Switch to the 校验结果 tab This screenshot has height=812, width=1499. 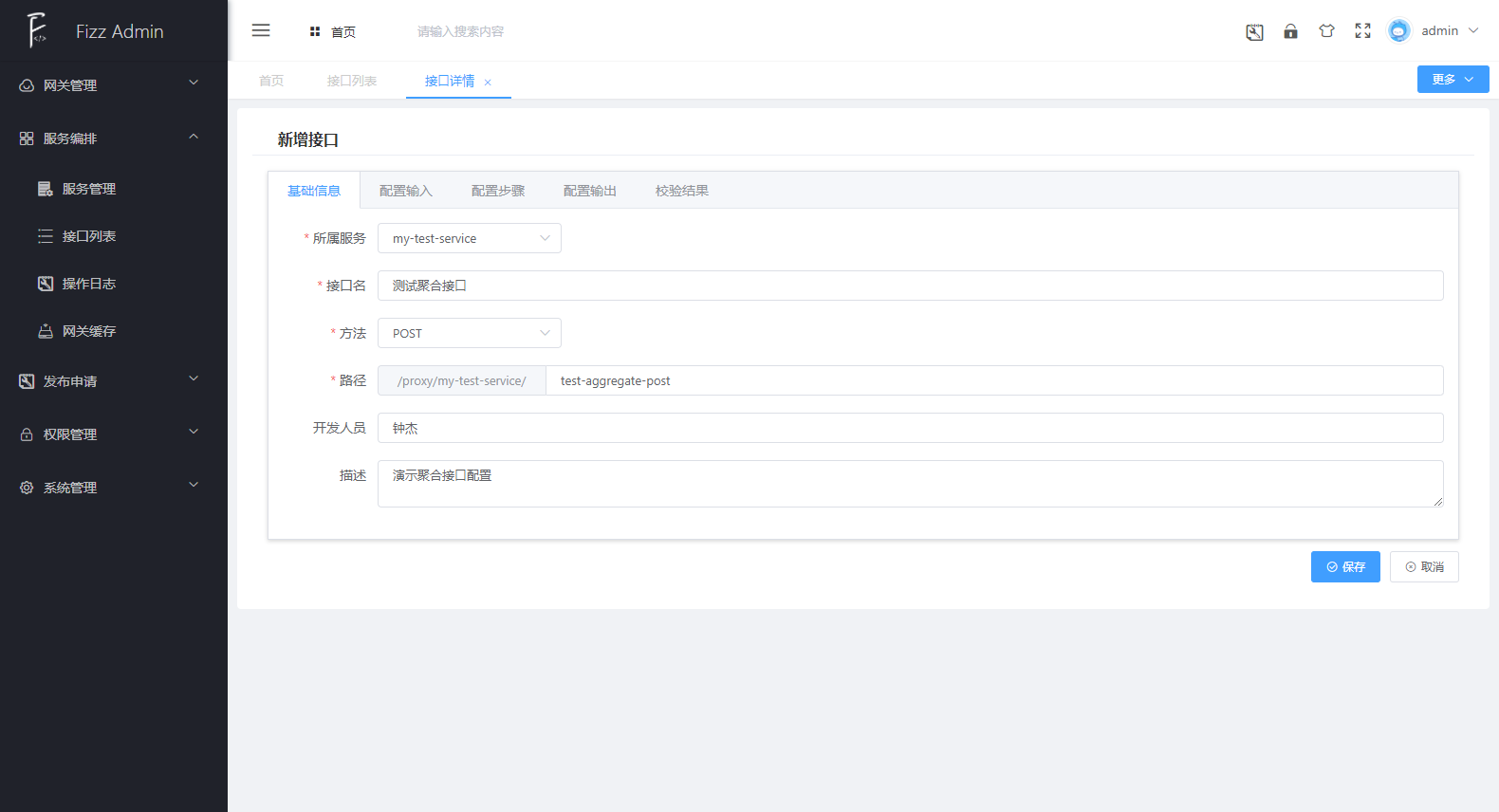[681, 191]
